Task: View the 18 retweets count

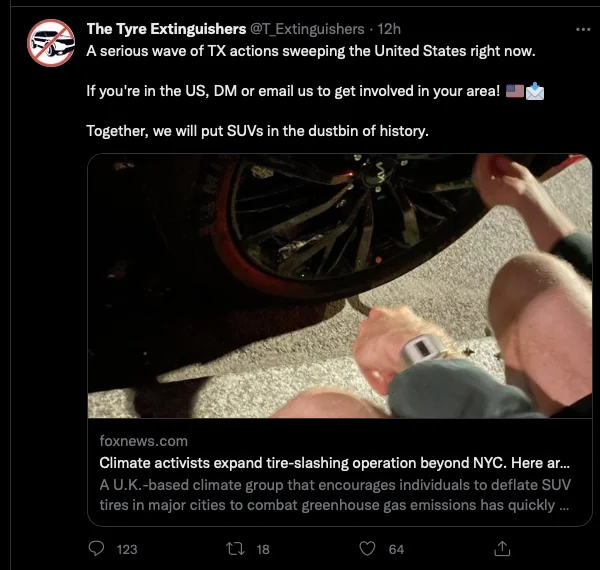Action: coord(263,549)
